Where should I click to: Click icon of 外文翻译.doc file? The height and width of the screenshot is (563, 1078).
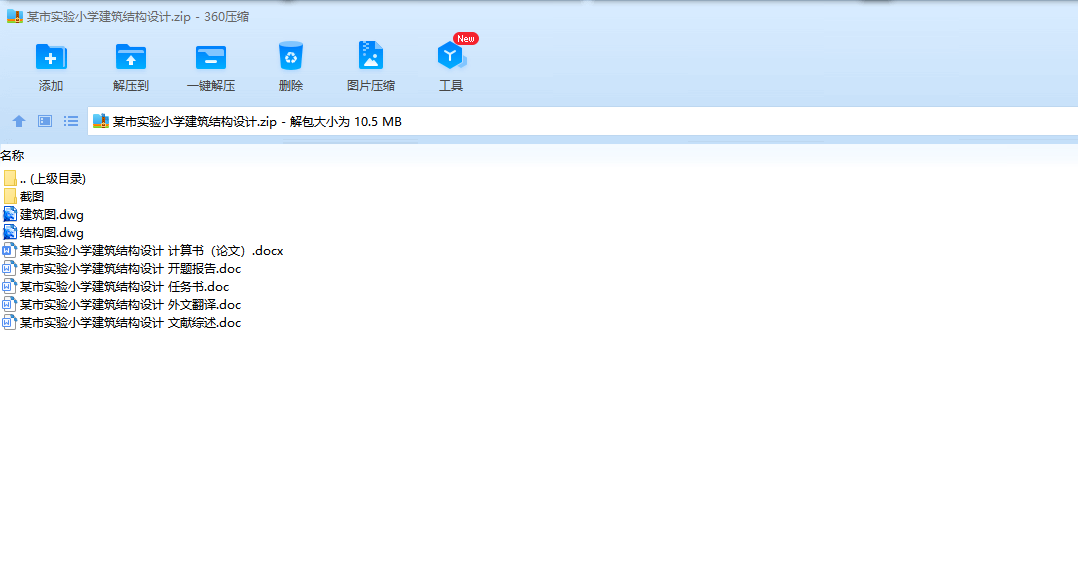pos(9,304)
